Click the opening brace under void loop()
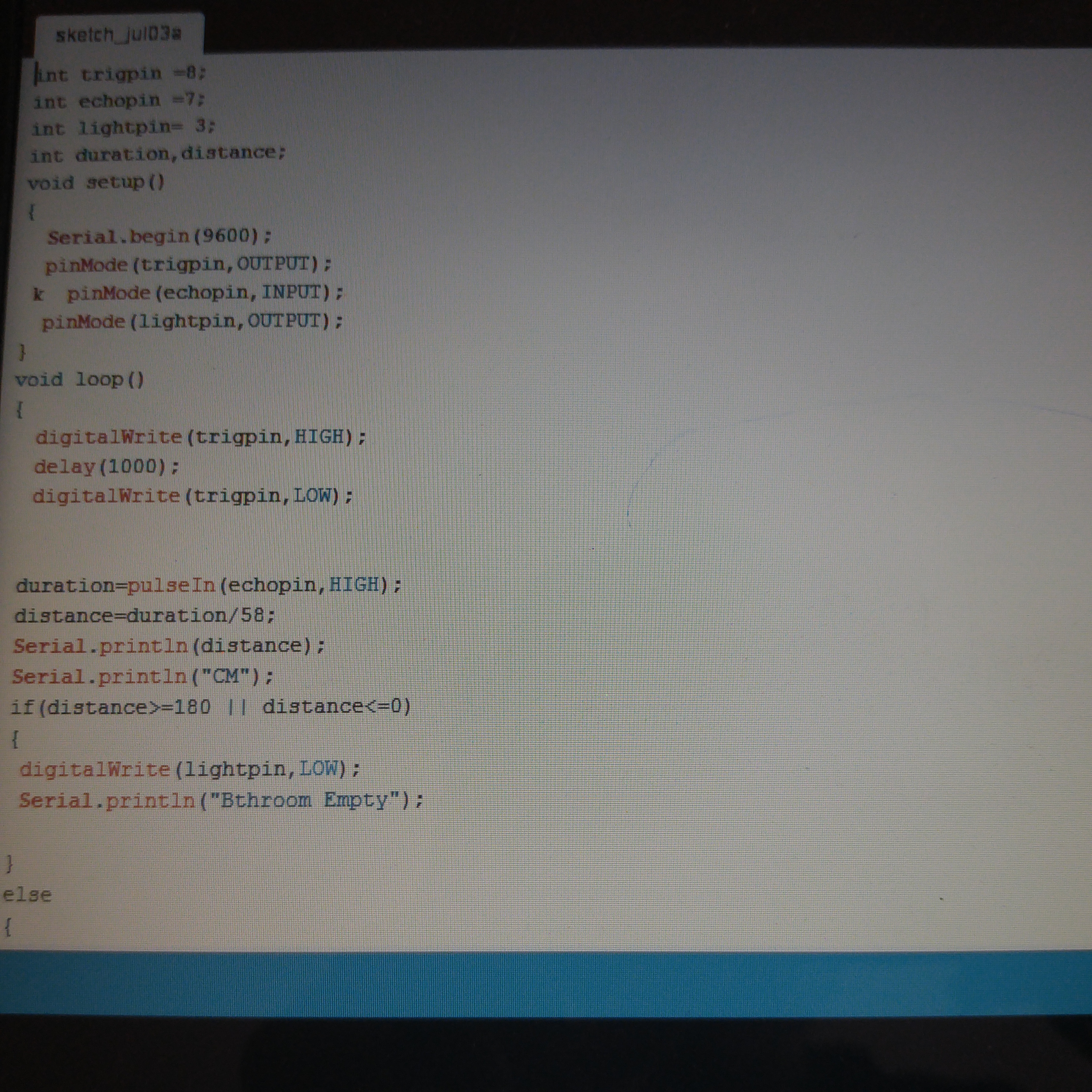Screen dimensions: 1092x1092 (x=20, y=409)
